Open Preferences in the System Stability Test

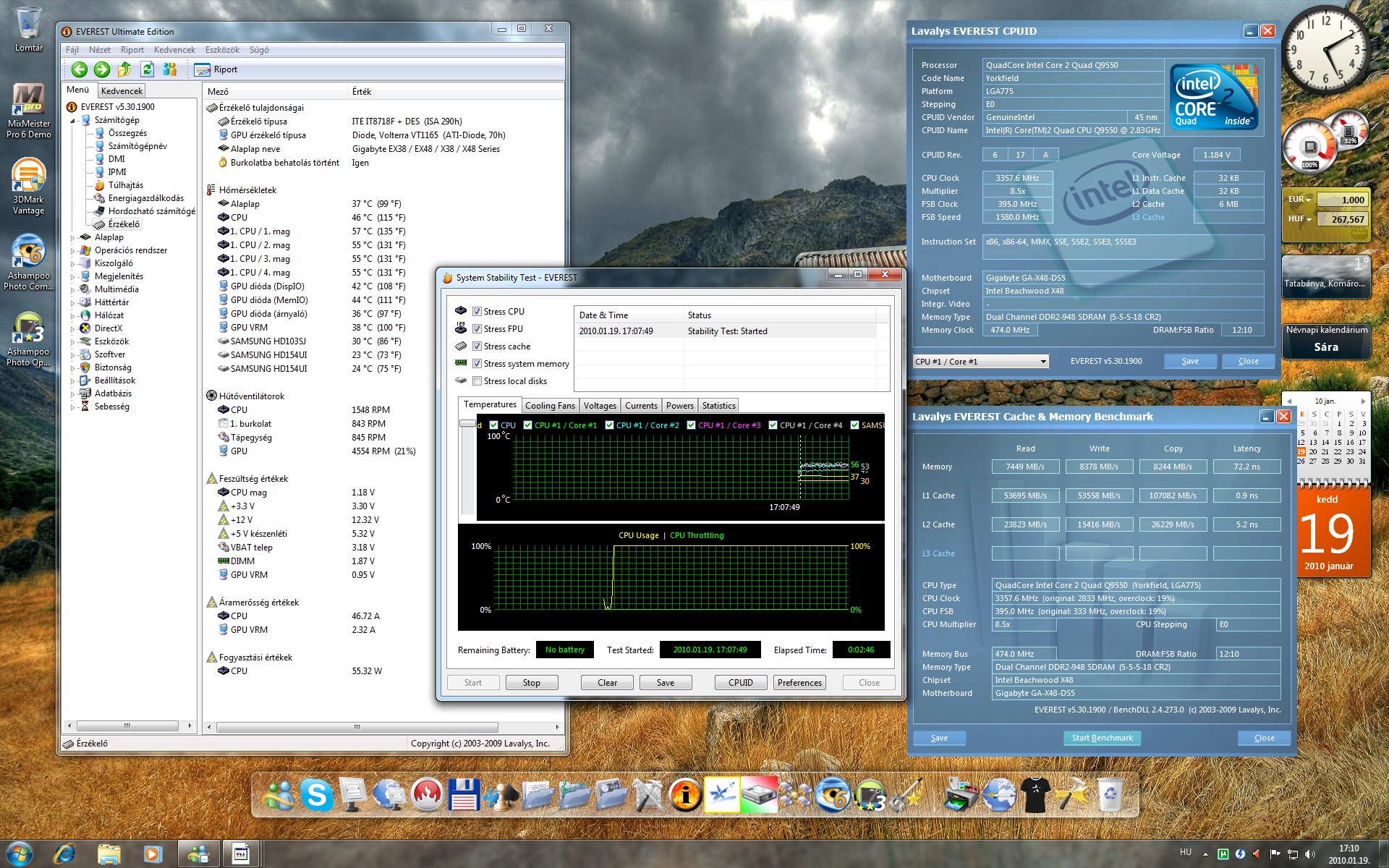pyautogui.click(x=799, y=683)
